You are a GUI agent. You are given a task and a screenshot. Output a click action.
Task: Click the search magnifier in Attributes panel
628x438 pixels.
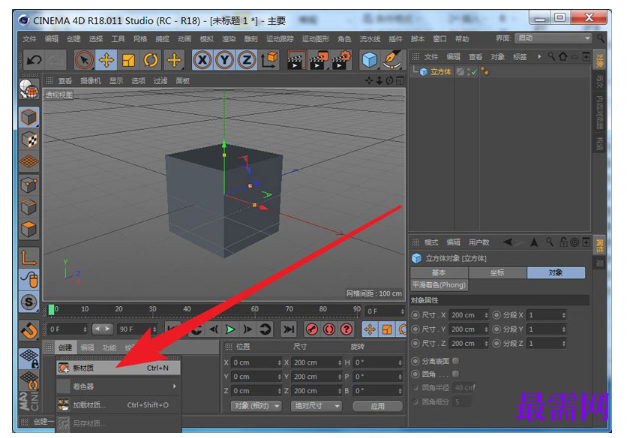click(x=550, y=242)
